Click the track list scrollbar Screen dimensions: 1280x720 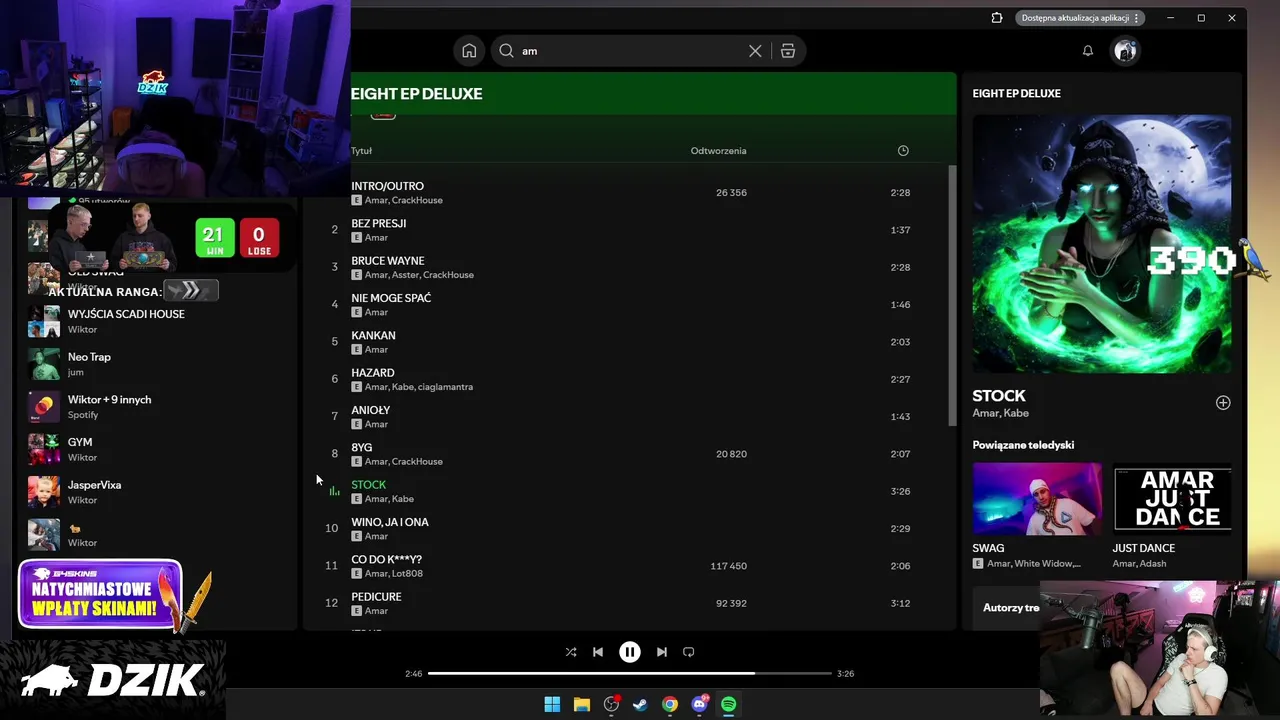[x=952, y=296]
